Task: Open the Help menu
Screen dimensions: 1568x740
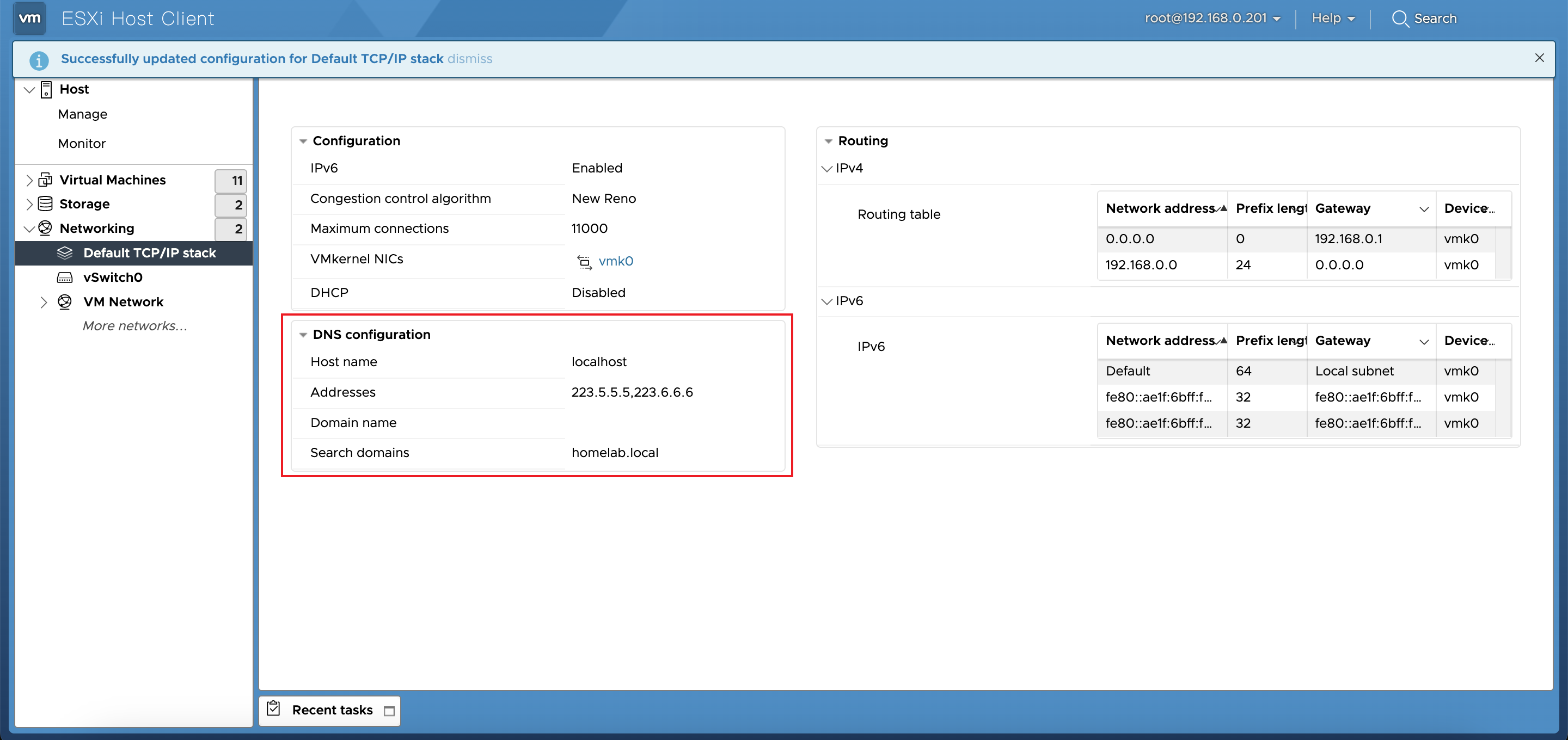Action: tap(1333, 18)
